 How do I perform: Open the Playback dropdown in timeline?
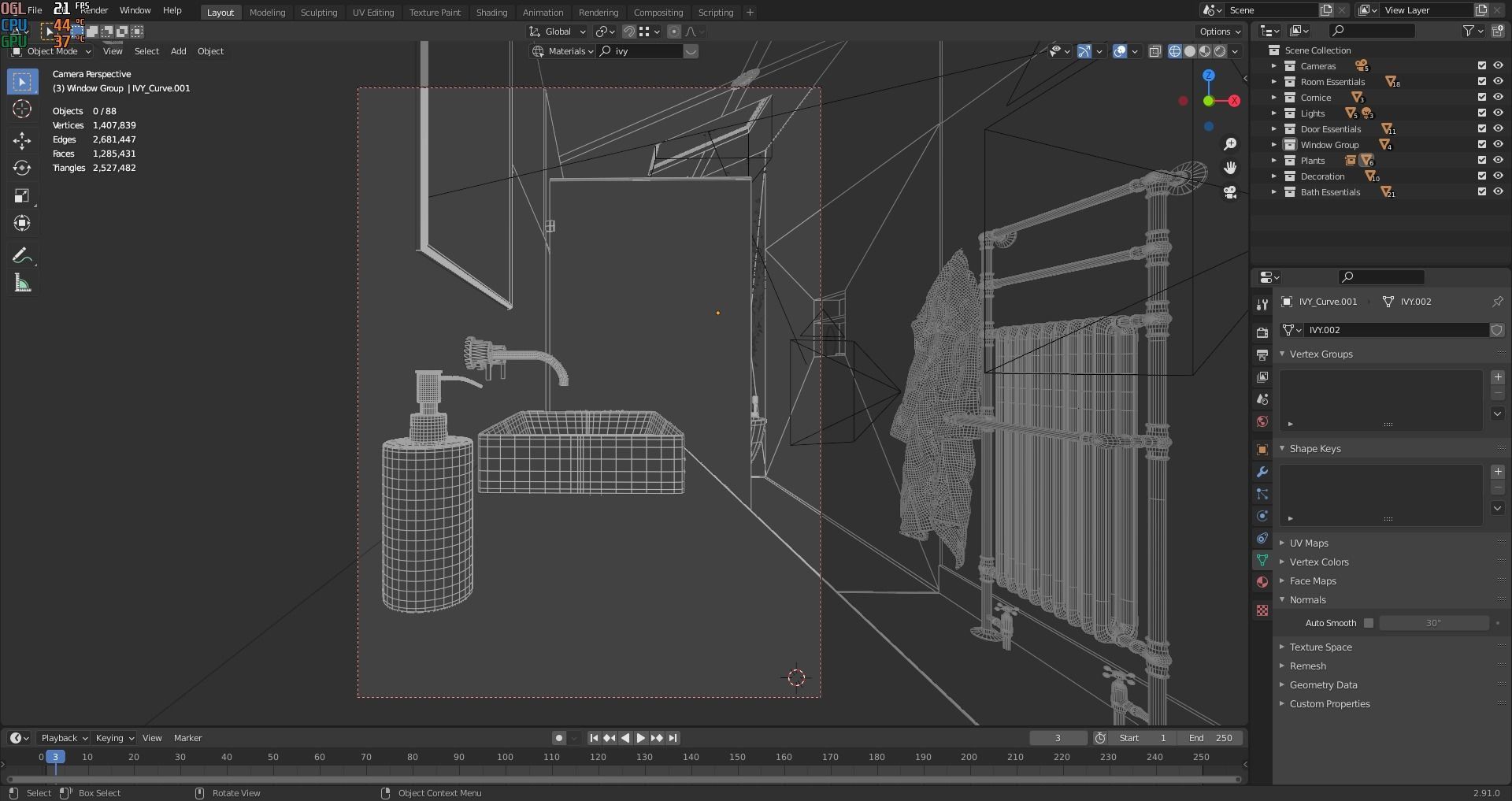[63, 738]
